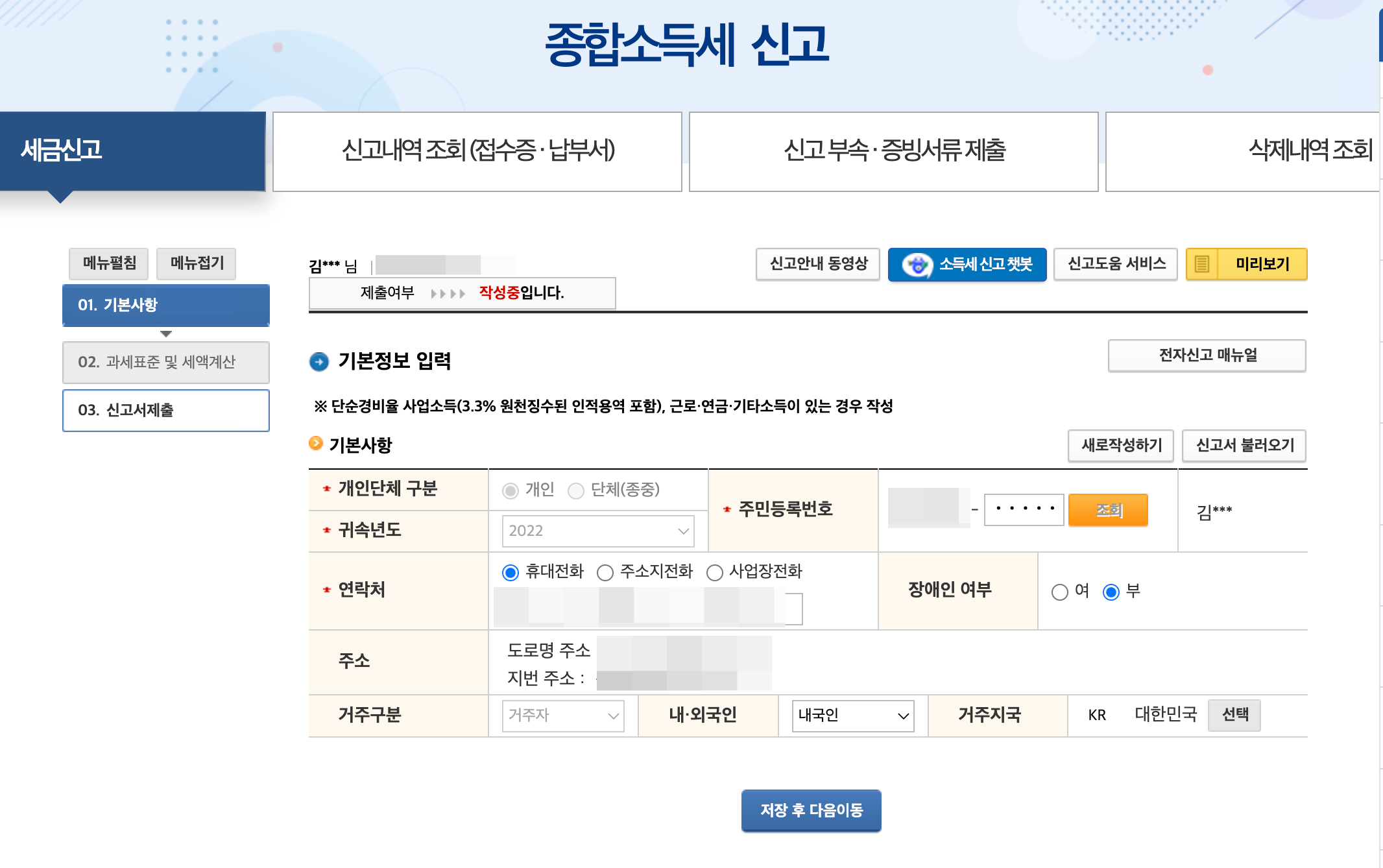
Task: Click the chatbot robot icon
Action: click(917, 265)
